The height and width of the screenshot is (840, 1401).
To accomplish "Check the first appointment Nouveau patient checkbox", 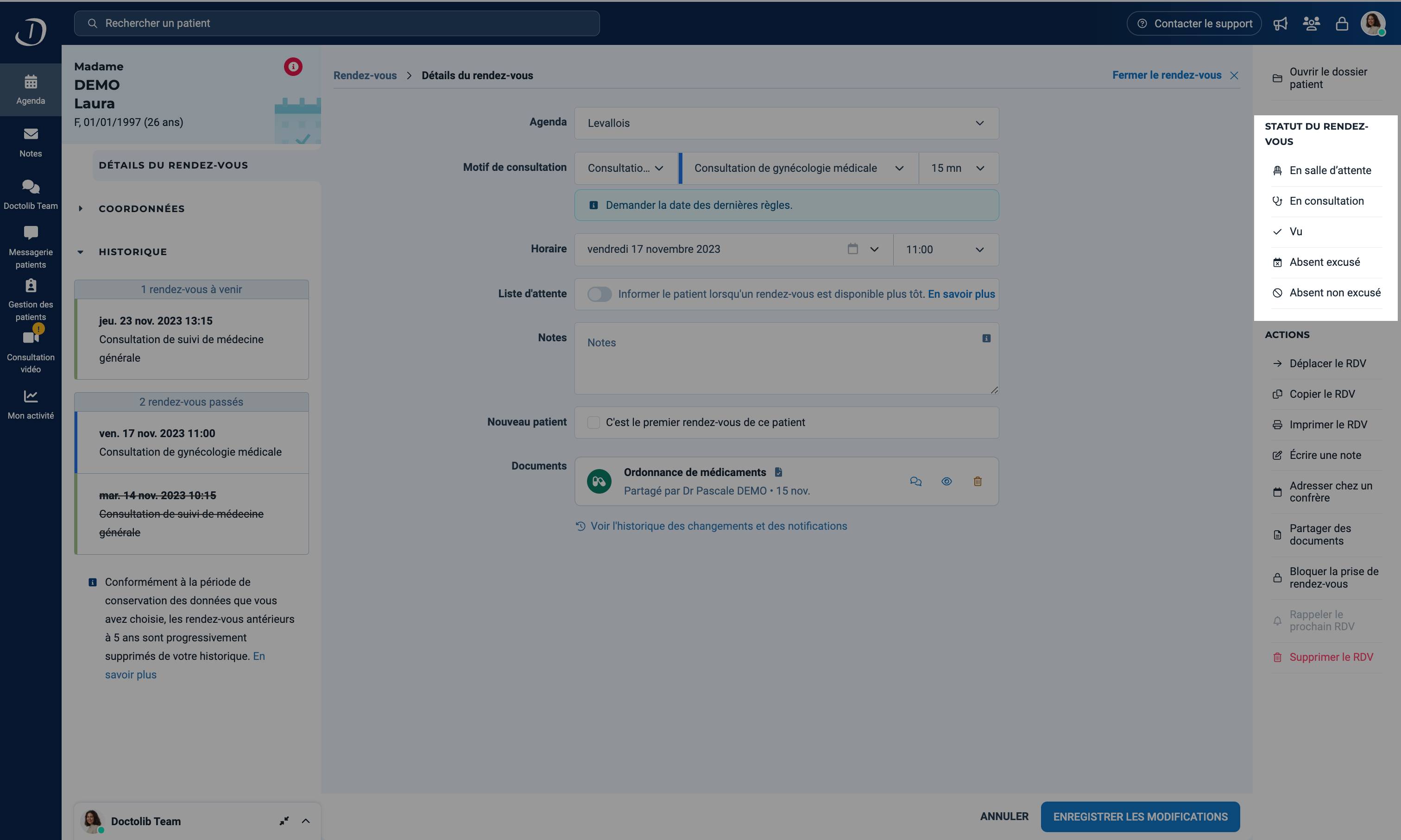I will click(593, 422).
